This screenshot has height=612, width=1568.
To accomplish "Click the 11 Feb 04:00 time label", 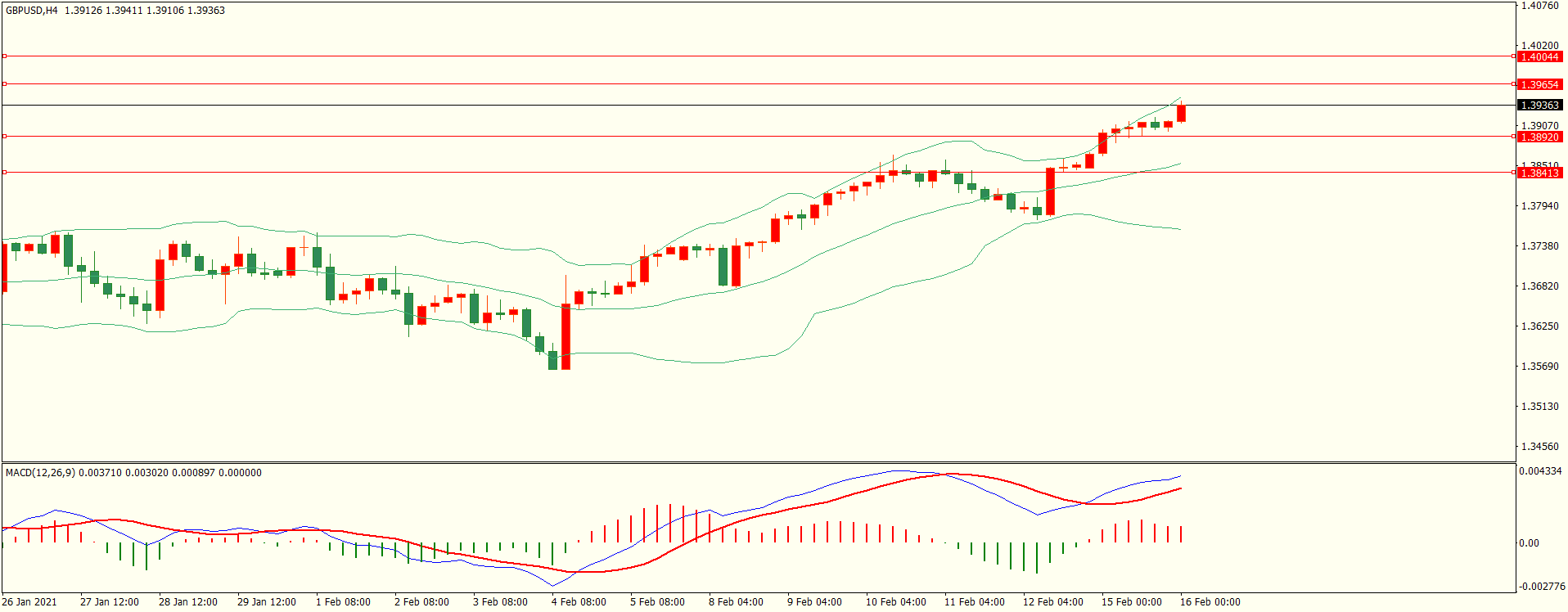I will tap(975, 602).
